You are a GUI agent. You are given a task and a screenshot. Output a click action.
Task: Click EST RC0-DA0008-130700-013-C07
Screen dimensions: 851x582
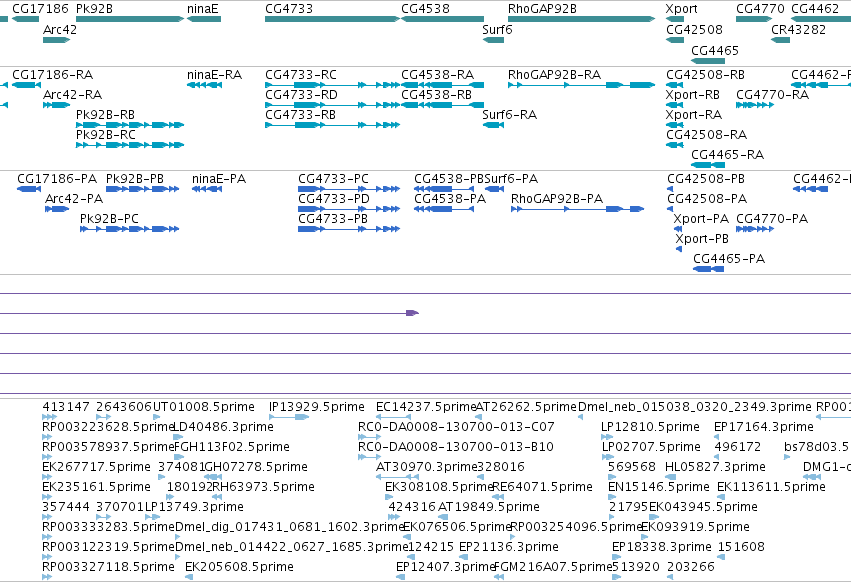(456, 427)
